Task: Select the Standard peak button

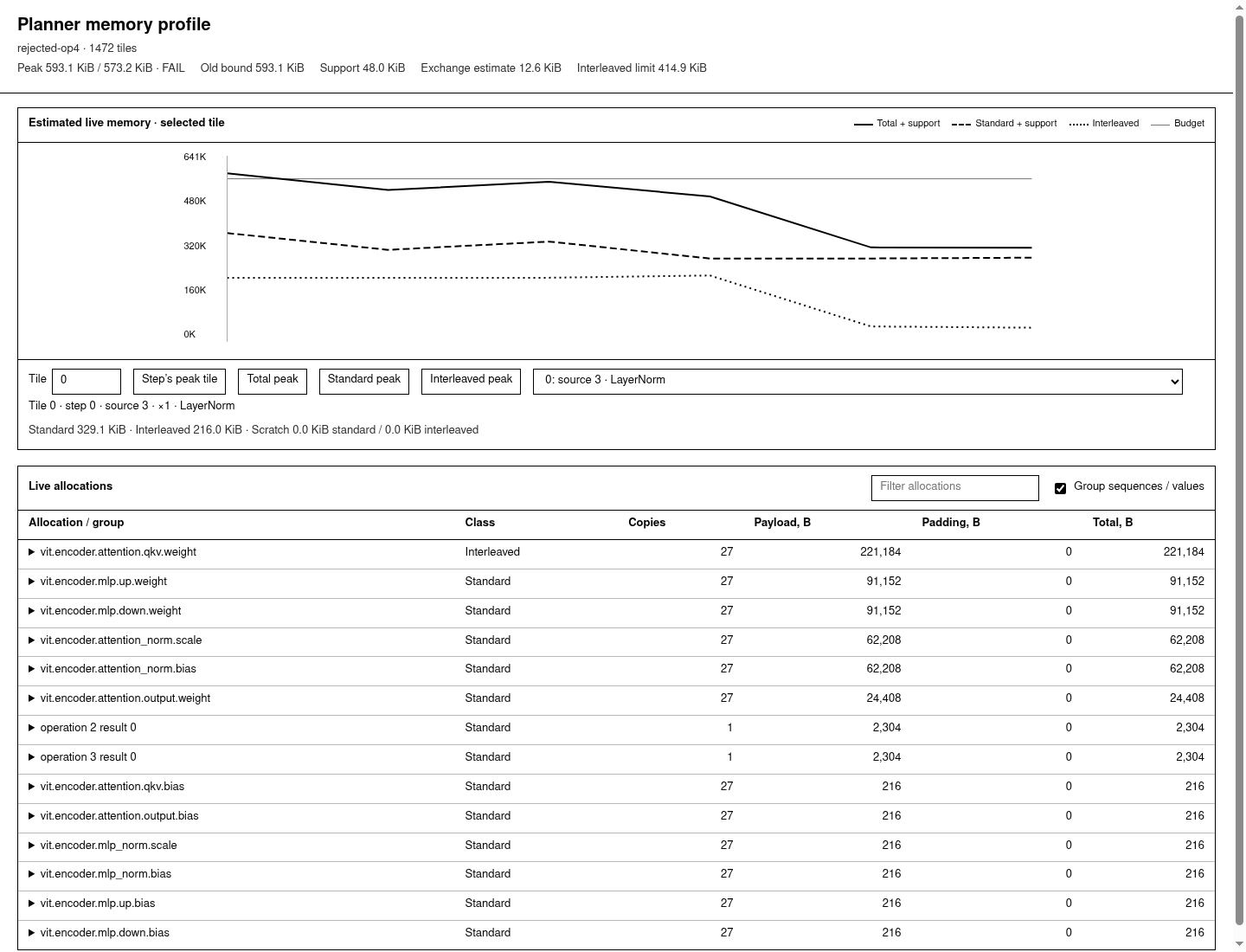Action: click(364, 381)
